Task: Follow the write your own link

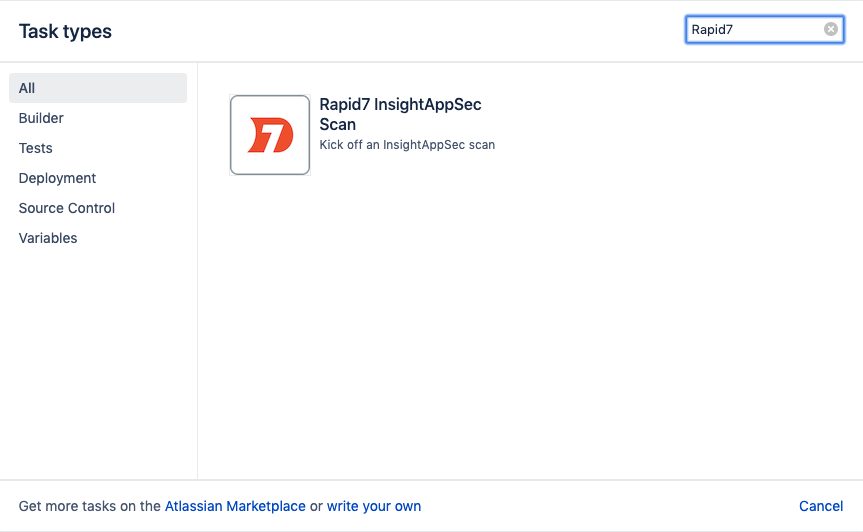Action: point(374,506)
